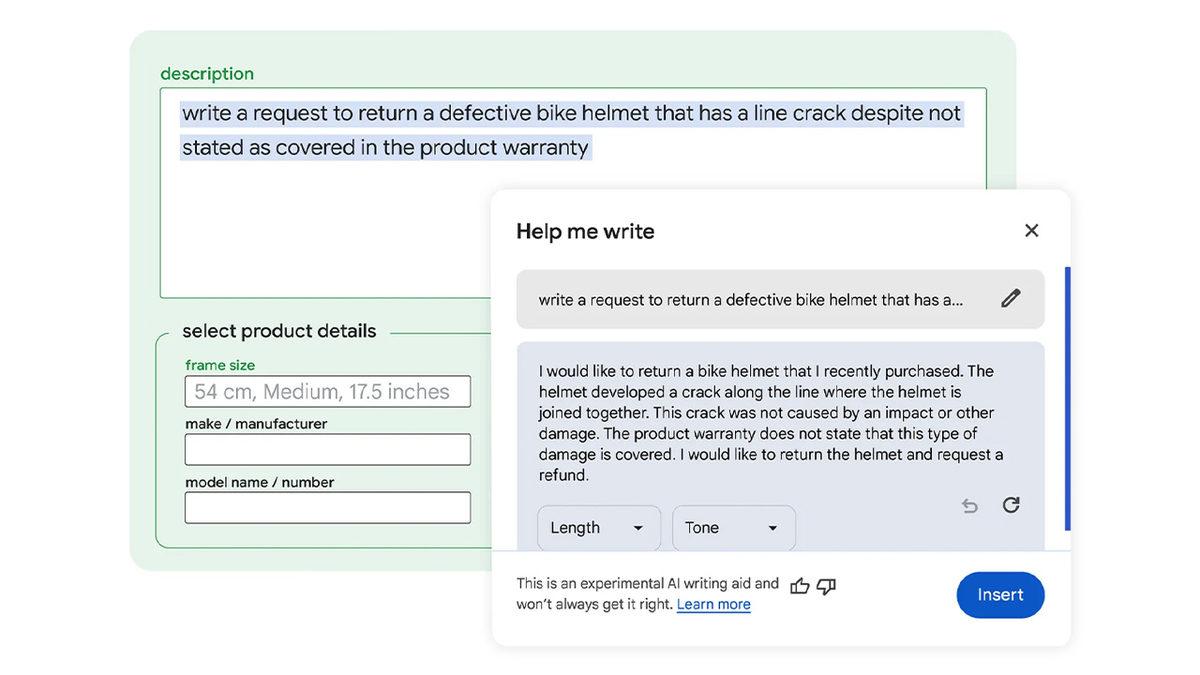The image size is (1200, 675).
Task: Undo the generated AI response
Action: [969, 506]
